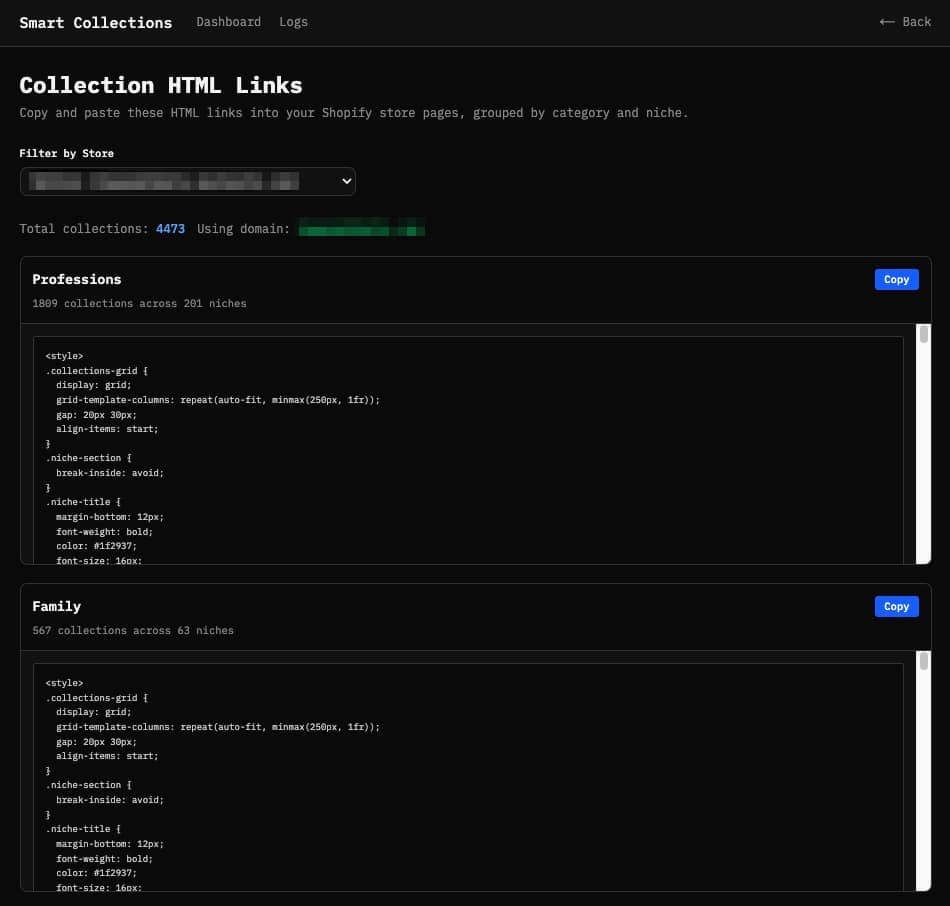950x906 pixels.
Task: Switch to the Dashboard view
Action: pyautogui.click(x=228, y=21)
